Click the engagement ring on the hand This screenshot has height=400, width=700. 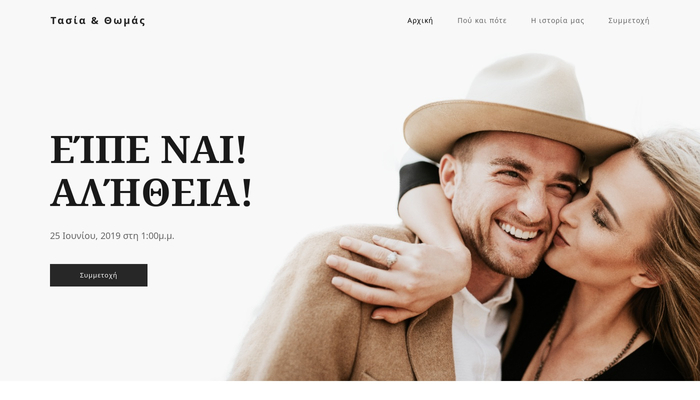pos(392,258)
